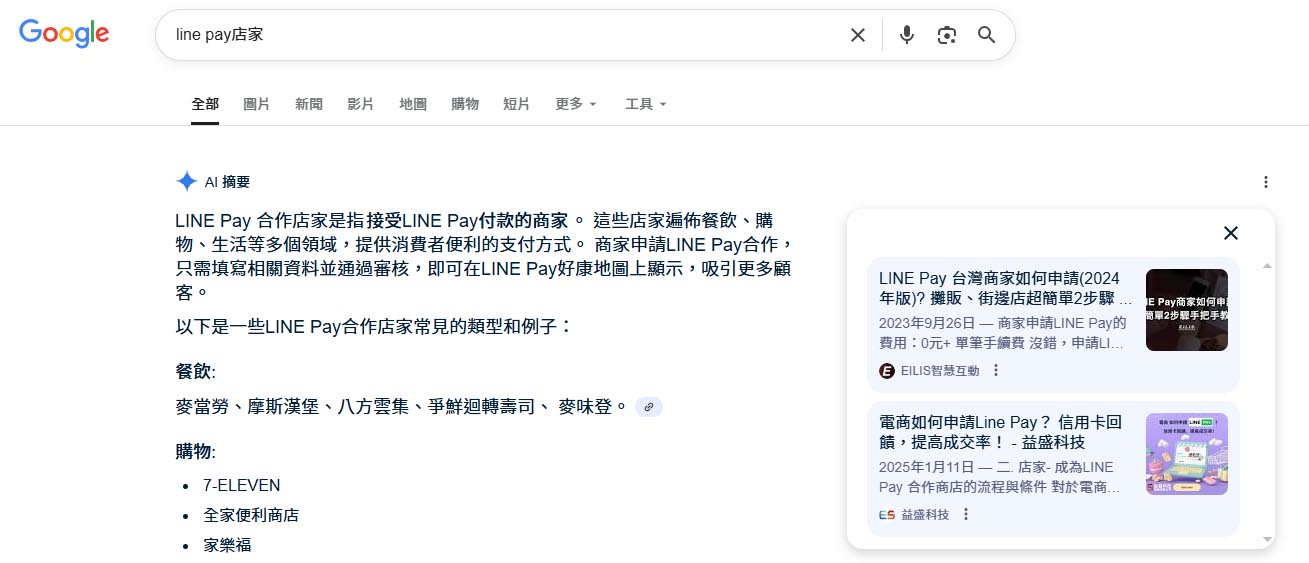1309x563 pixels.
Task: Click the LINE Pay商家 article thumbnail
Action: [x=1186, y=310]
